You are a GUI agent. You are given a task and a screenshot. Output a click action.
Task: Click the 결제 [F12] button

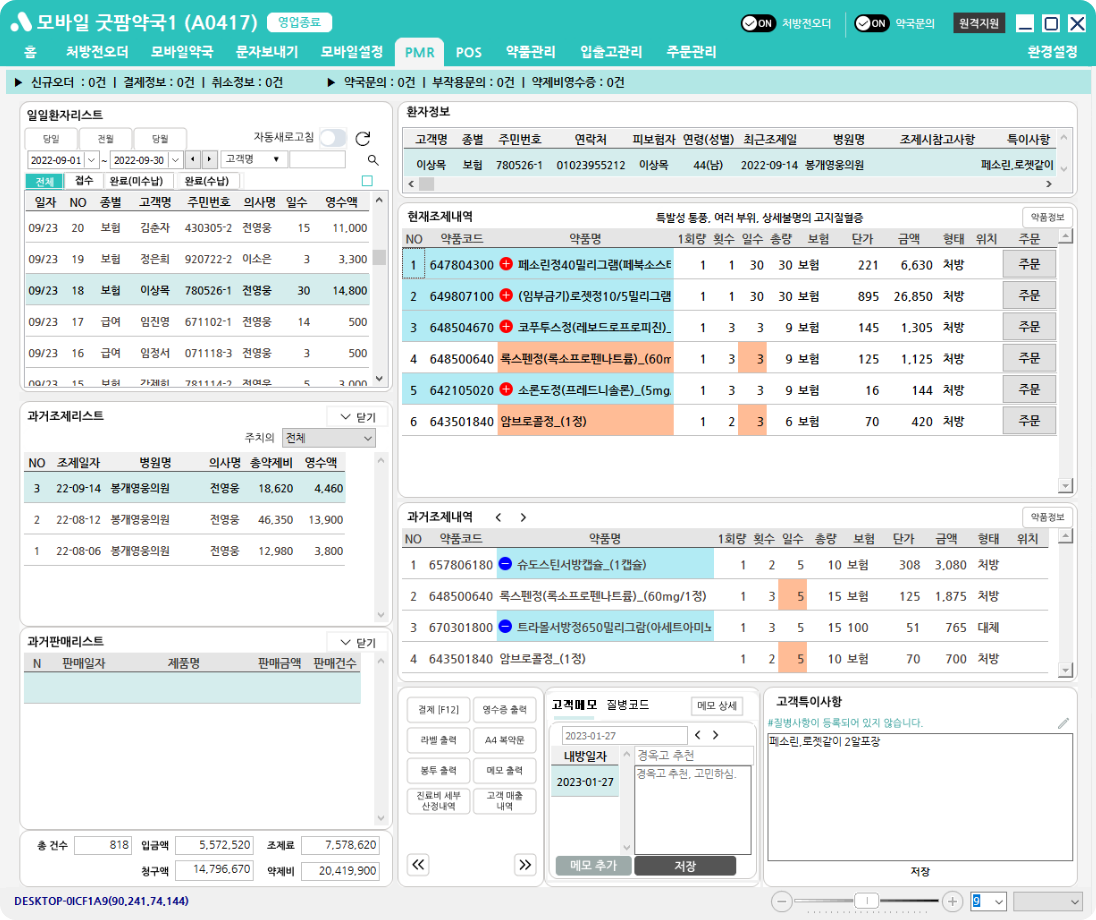[439, 709]
